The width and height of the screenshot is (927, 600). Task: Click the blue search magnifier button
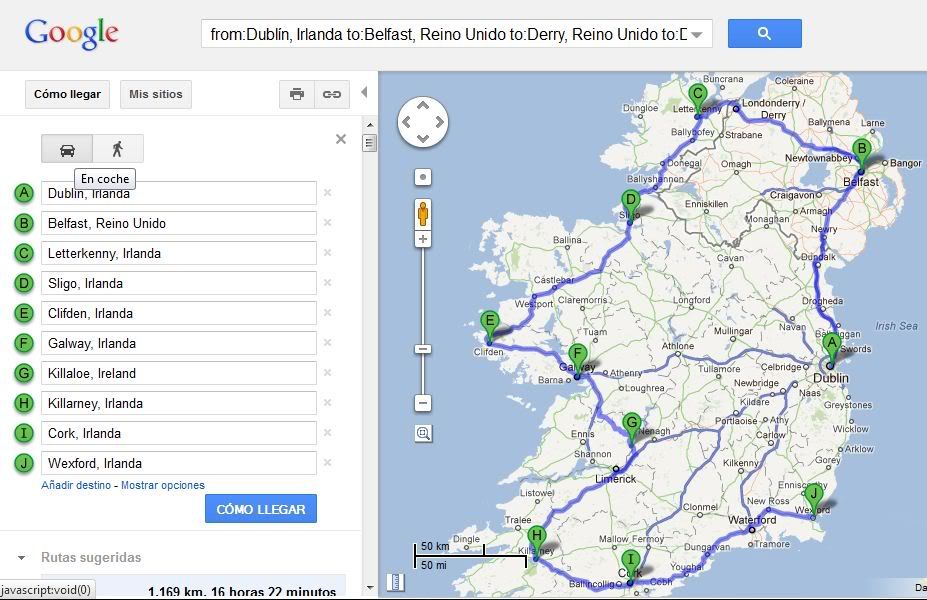[764, 34]
